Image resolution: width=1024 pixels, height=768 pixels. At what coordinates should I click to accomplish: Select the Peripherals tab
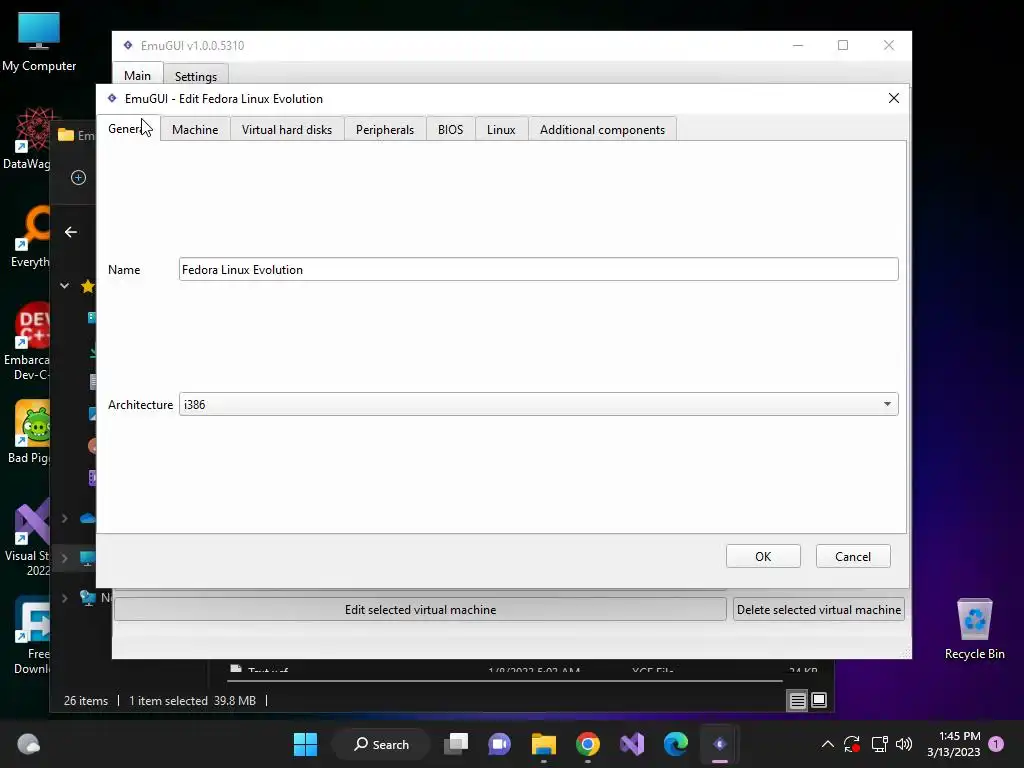click(385, 129)
